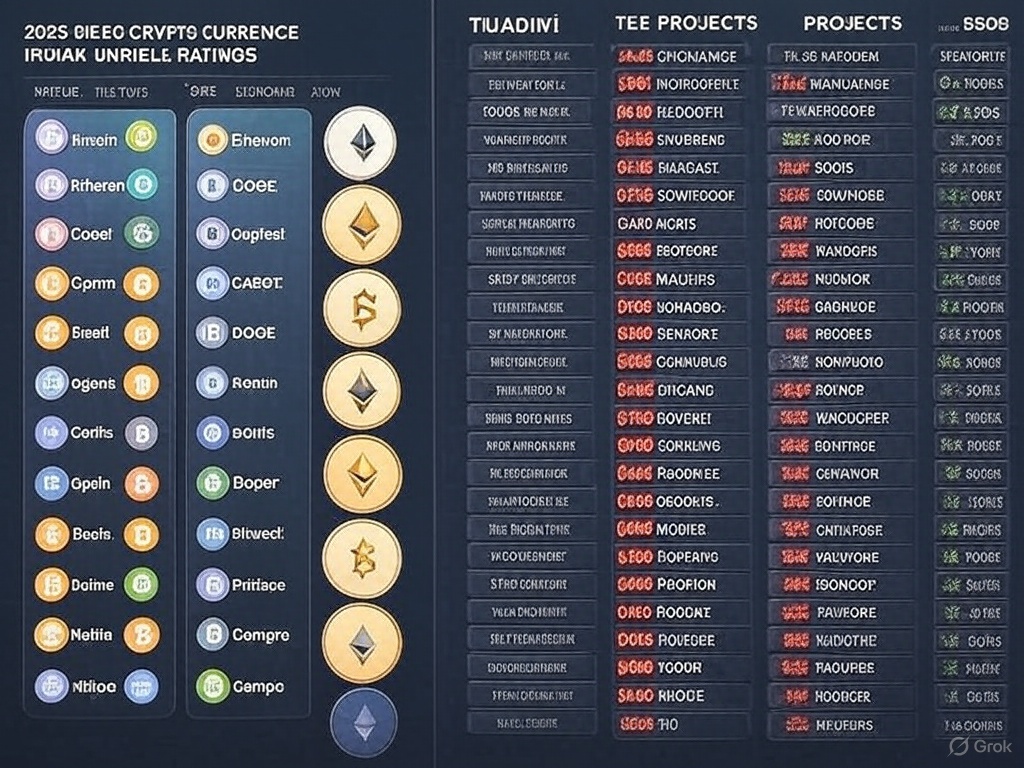Screen dimensions: 1024x768
Task: Select the DOGE coin icon
Action: pos(212,332)
